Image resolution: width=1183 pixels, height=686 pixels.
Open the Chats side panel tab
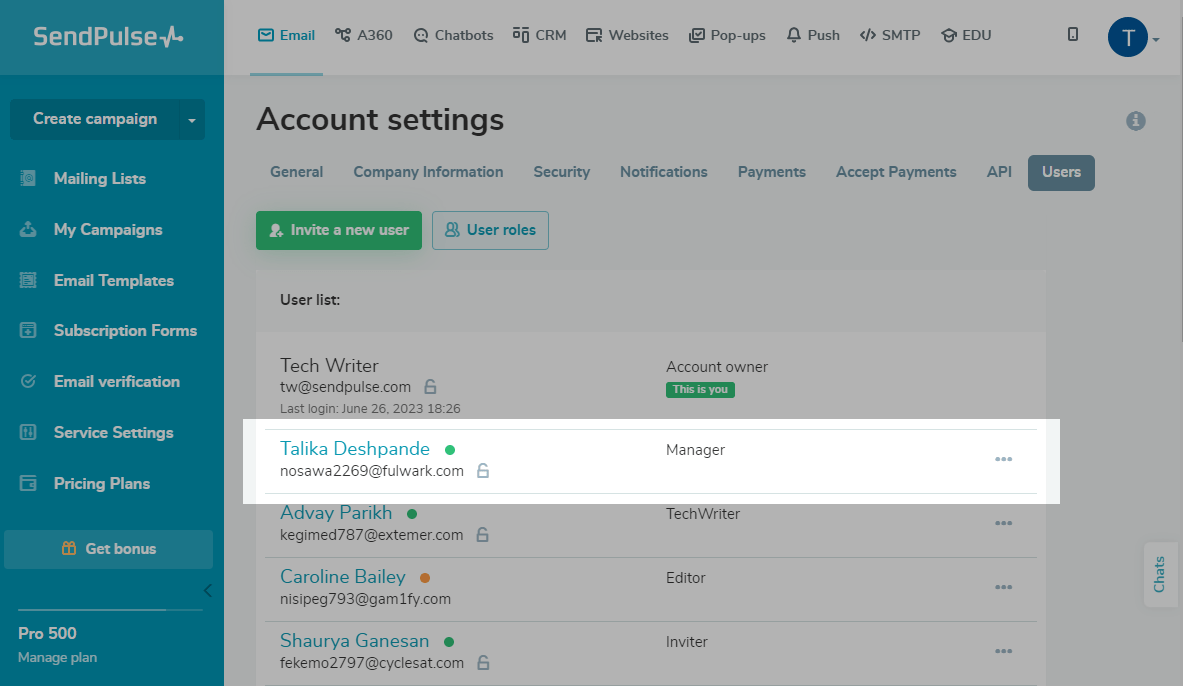[x=1159, y=575]
